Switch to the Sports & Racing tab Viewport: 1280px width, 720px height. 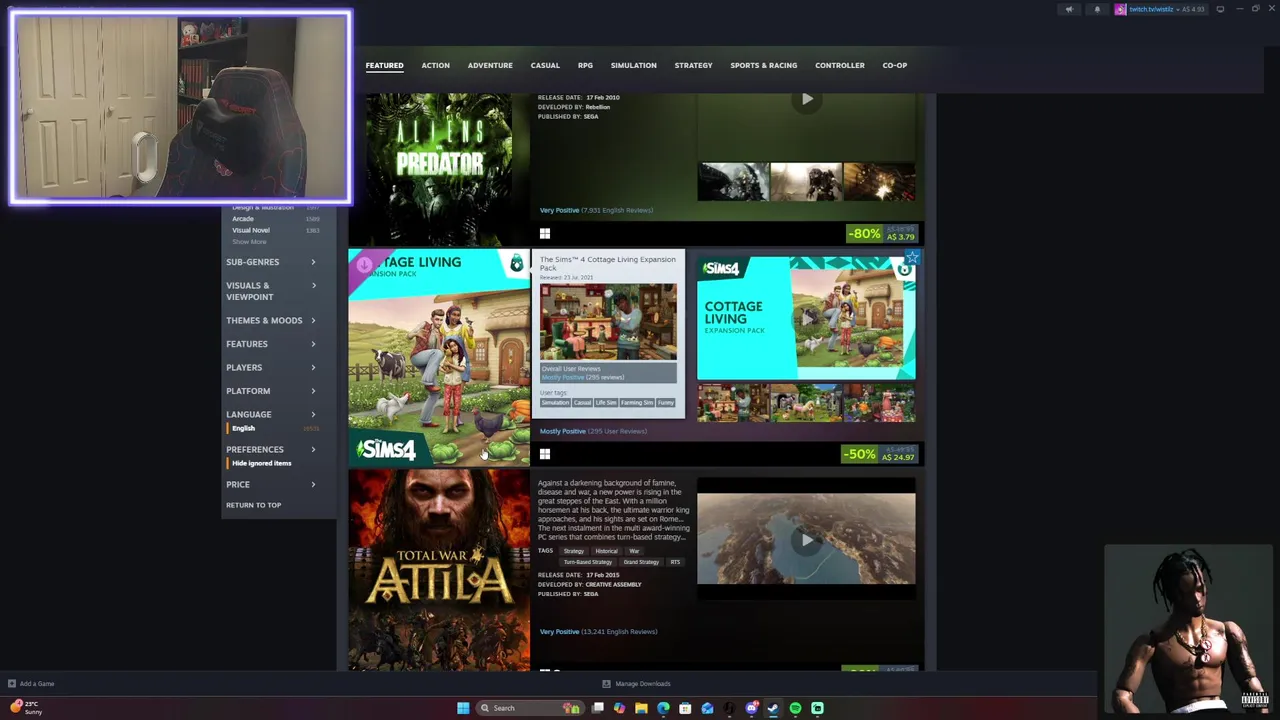tap(764, 65)
